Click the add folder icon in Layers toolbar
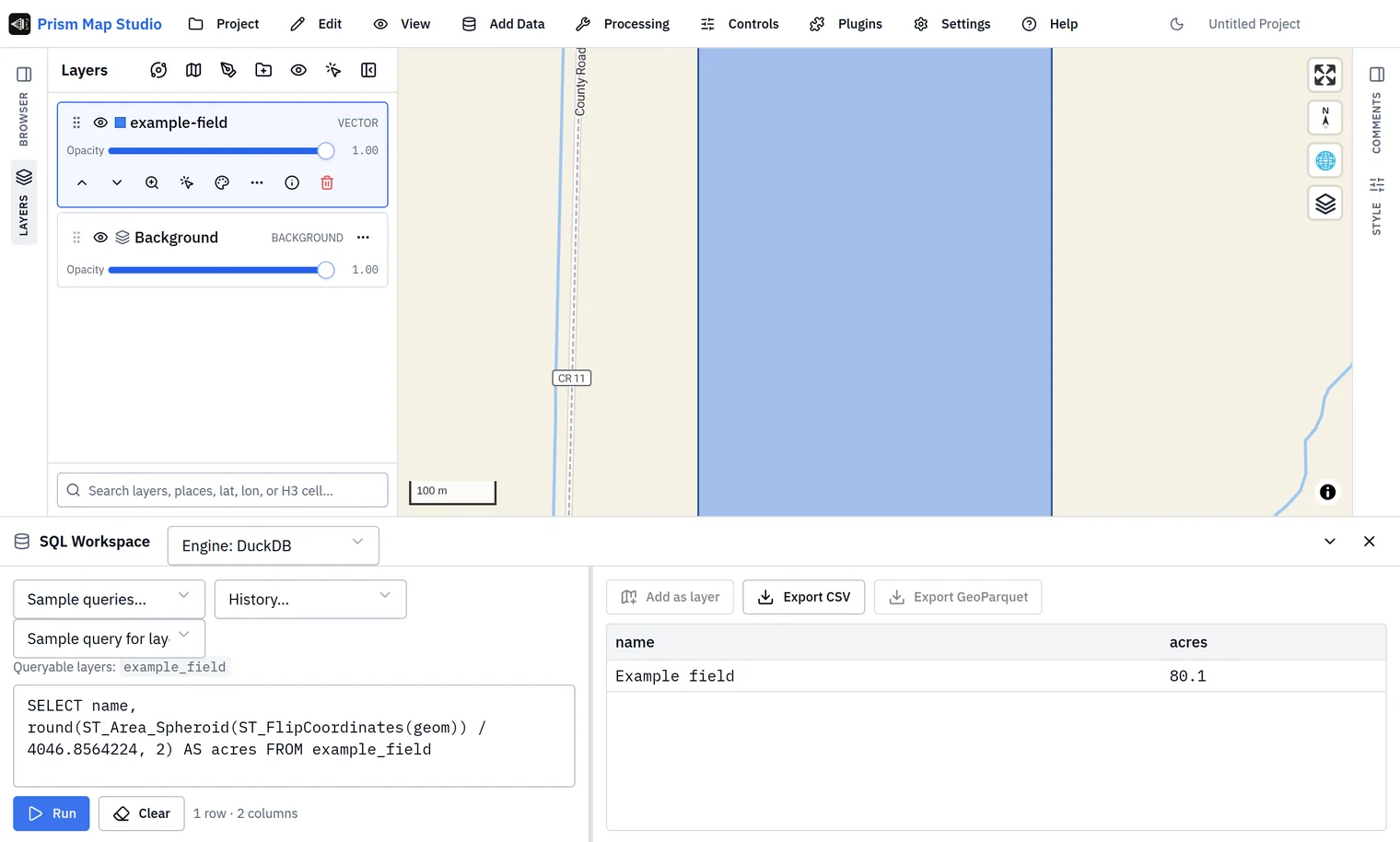This screenshot has width=1400, height=842. pyautogui.click(x=263, y=70)
